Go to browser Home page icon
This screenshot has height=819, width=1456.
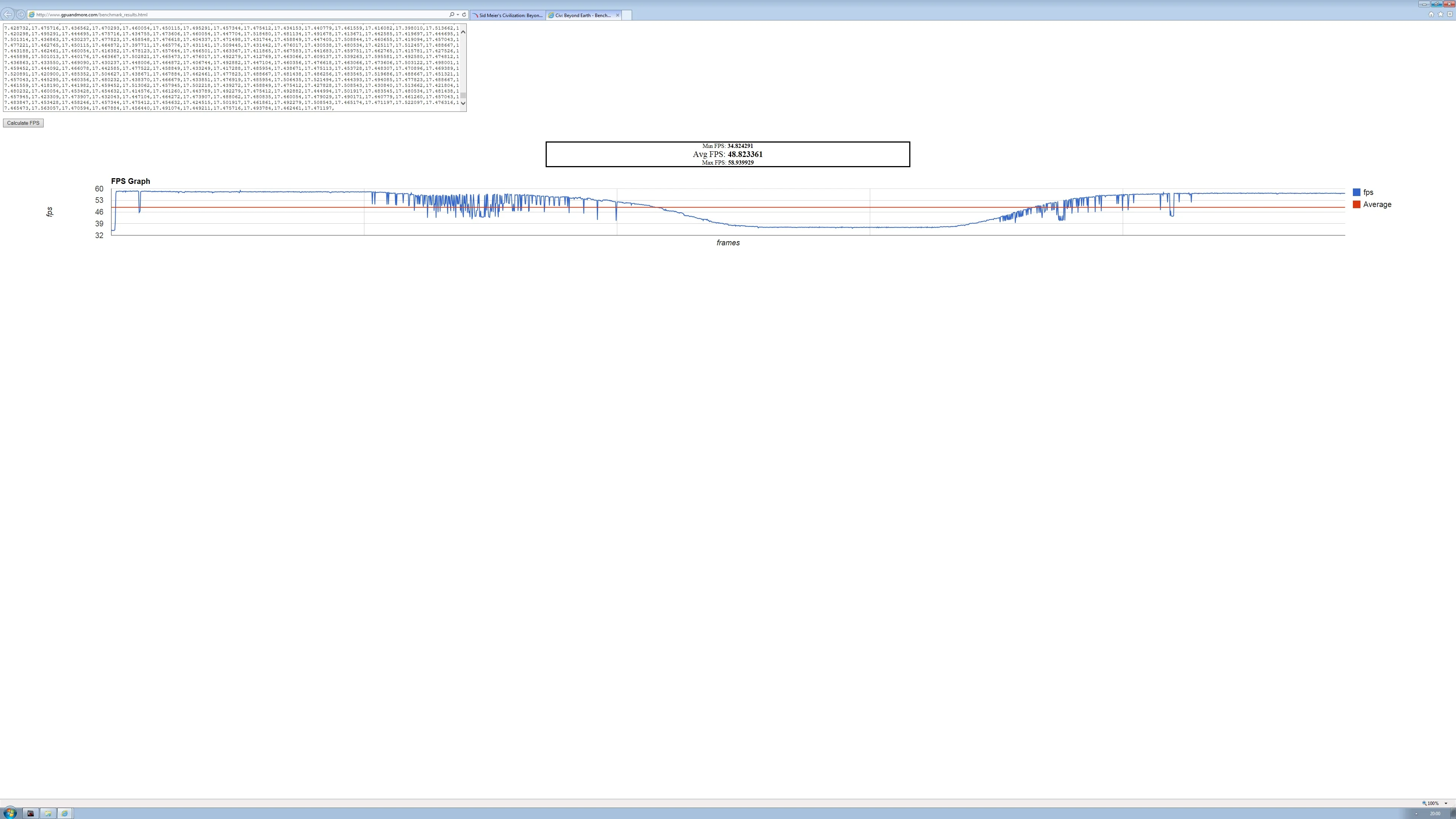1431,15
